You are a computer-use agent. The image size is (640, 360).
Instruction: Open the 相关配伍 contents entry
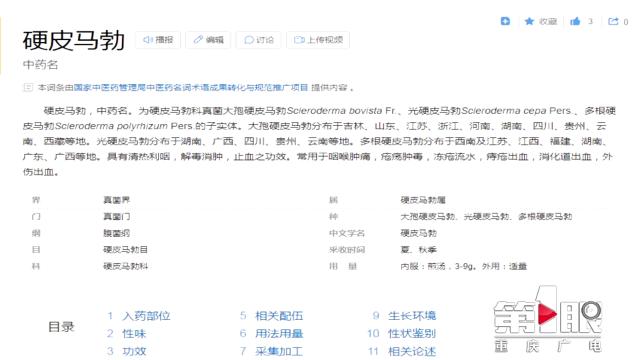point(279,316)
